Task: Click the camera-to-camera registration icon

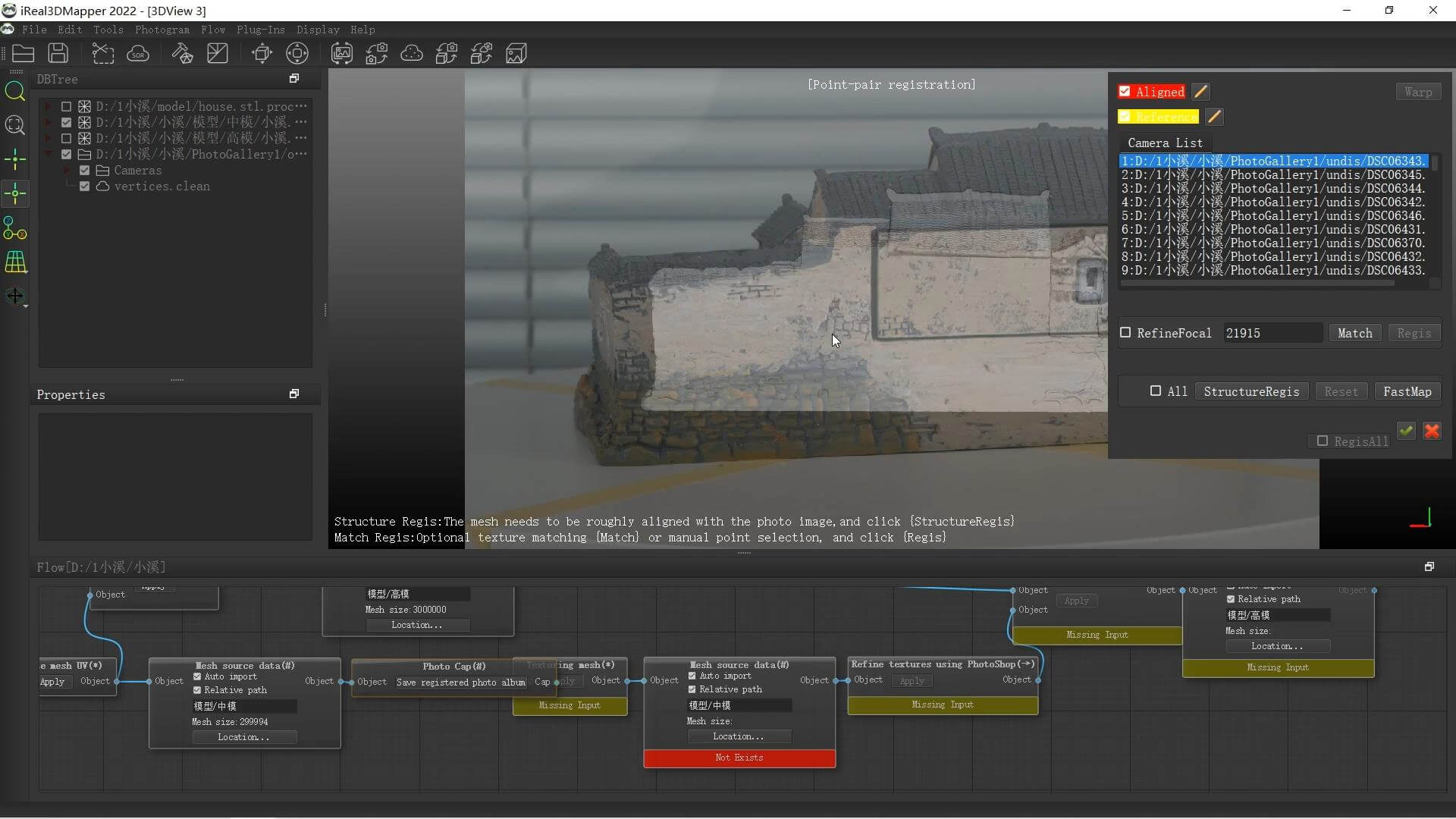Action: (377, 53)
